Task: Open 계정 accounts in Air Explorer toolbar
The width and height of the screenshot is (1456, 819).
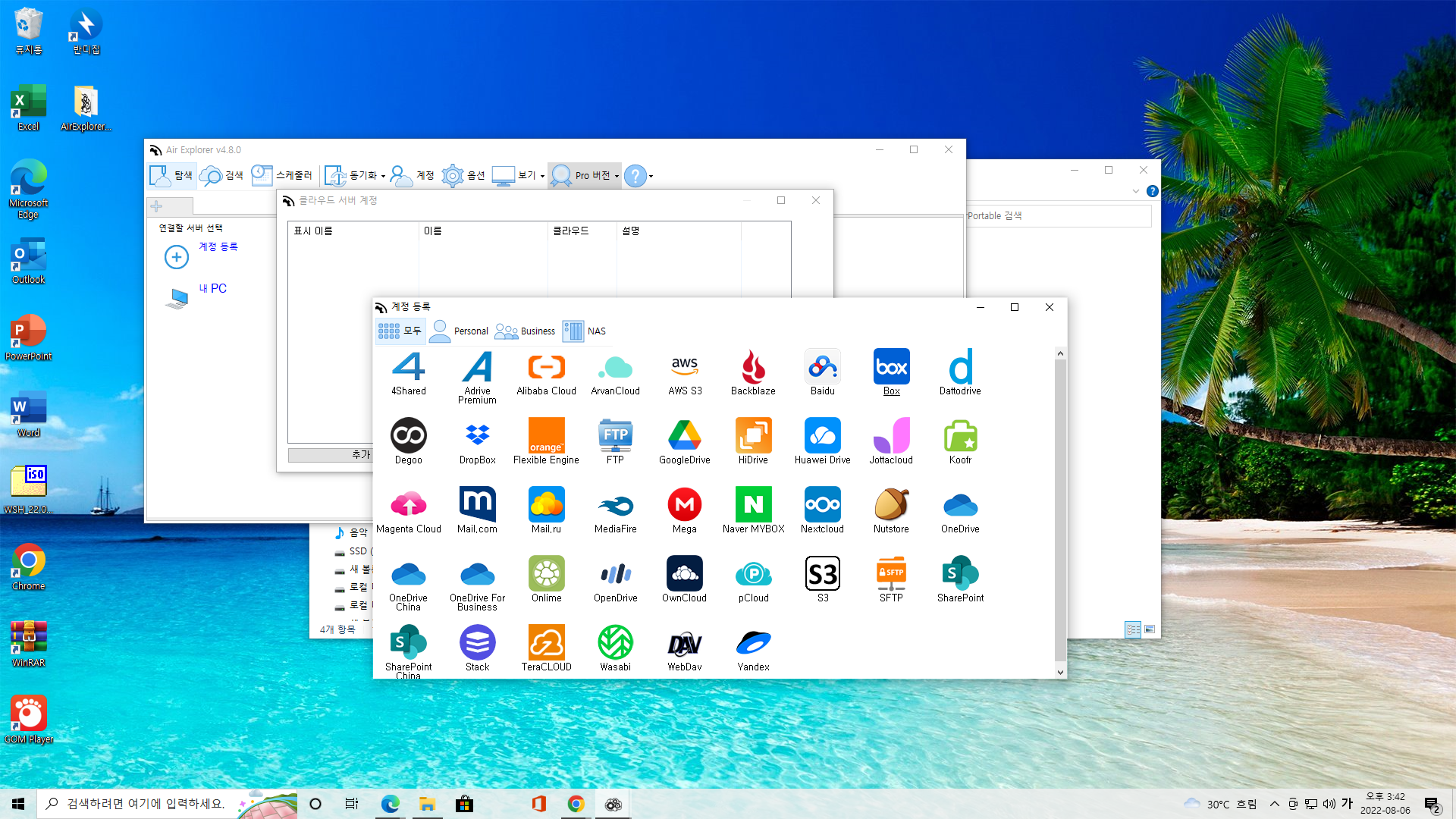Action: coord(412,175)
